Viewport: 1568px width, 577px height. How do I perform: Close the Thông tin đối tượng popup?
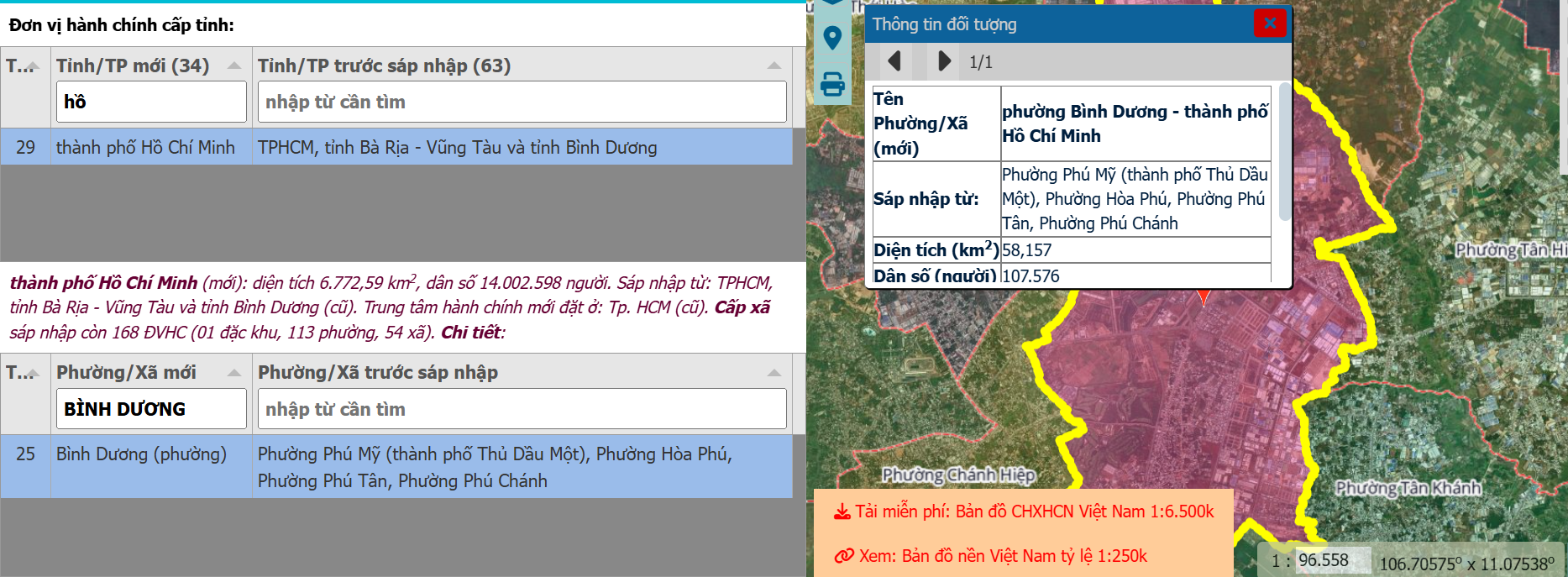[x=1269, y=24]
